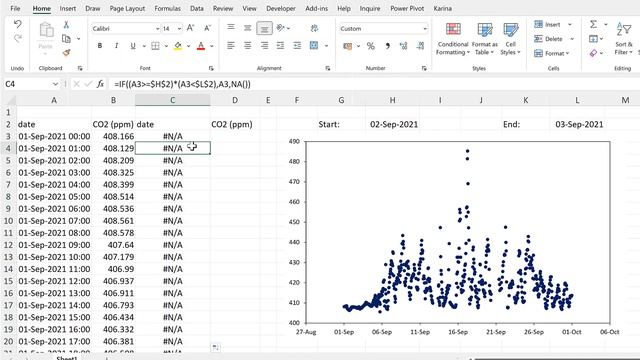Click the Redo arrow icon

pos(18,38)
